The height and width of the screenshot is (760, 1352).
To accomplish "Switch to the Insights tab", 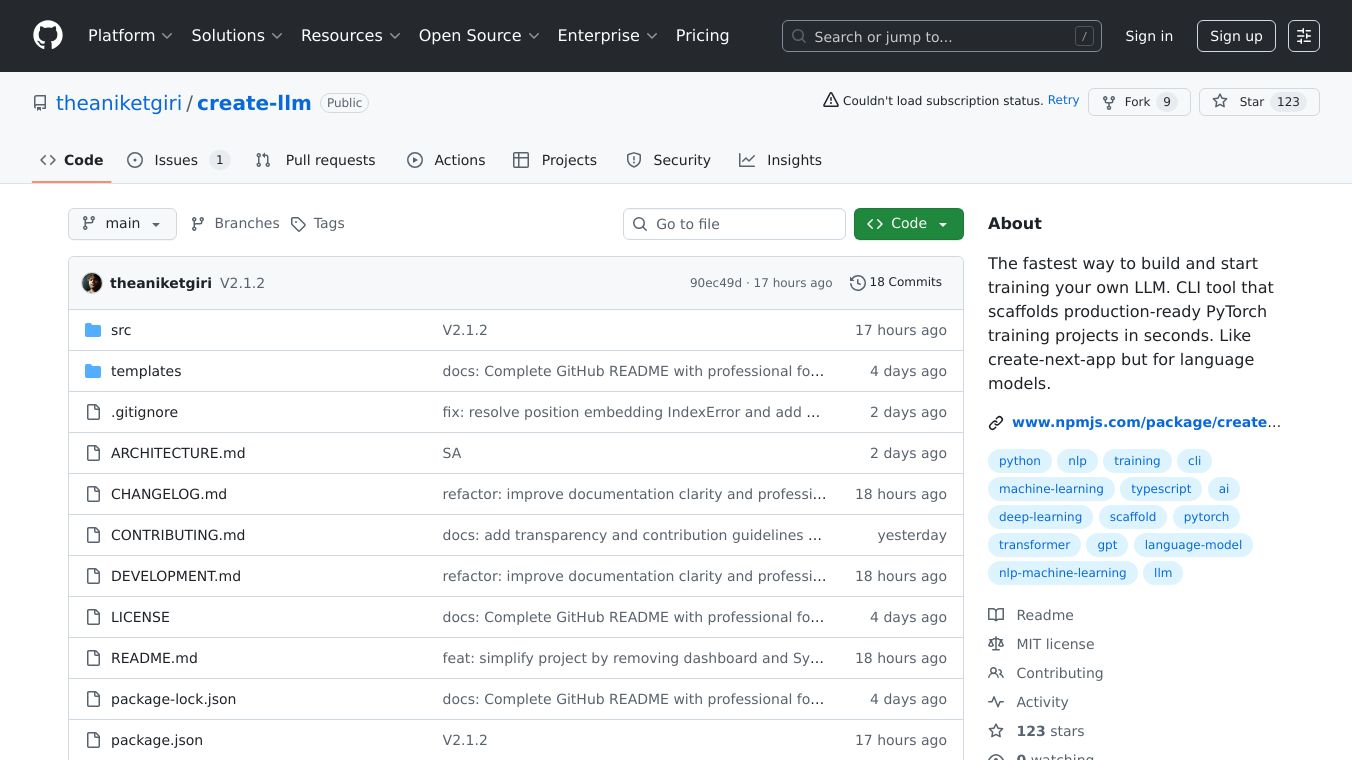I will tap(781, 160).
